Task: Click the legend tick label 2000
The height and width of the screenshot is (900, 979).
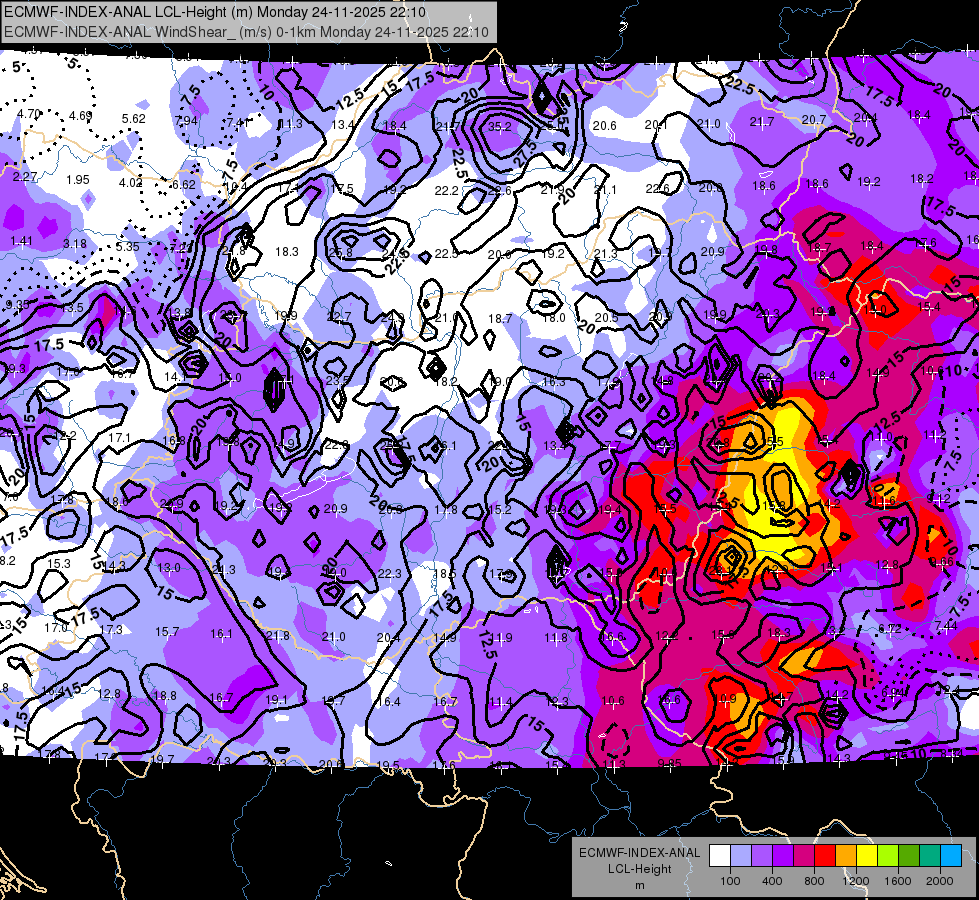Action: (x=940, y=881)
